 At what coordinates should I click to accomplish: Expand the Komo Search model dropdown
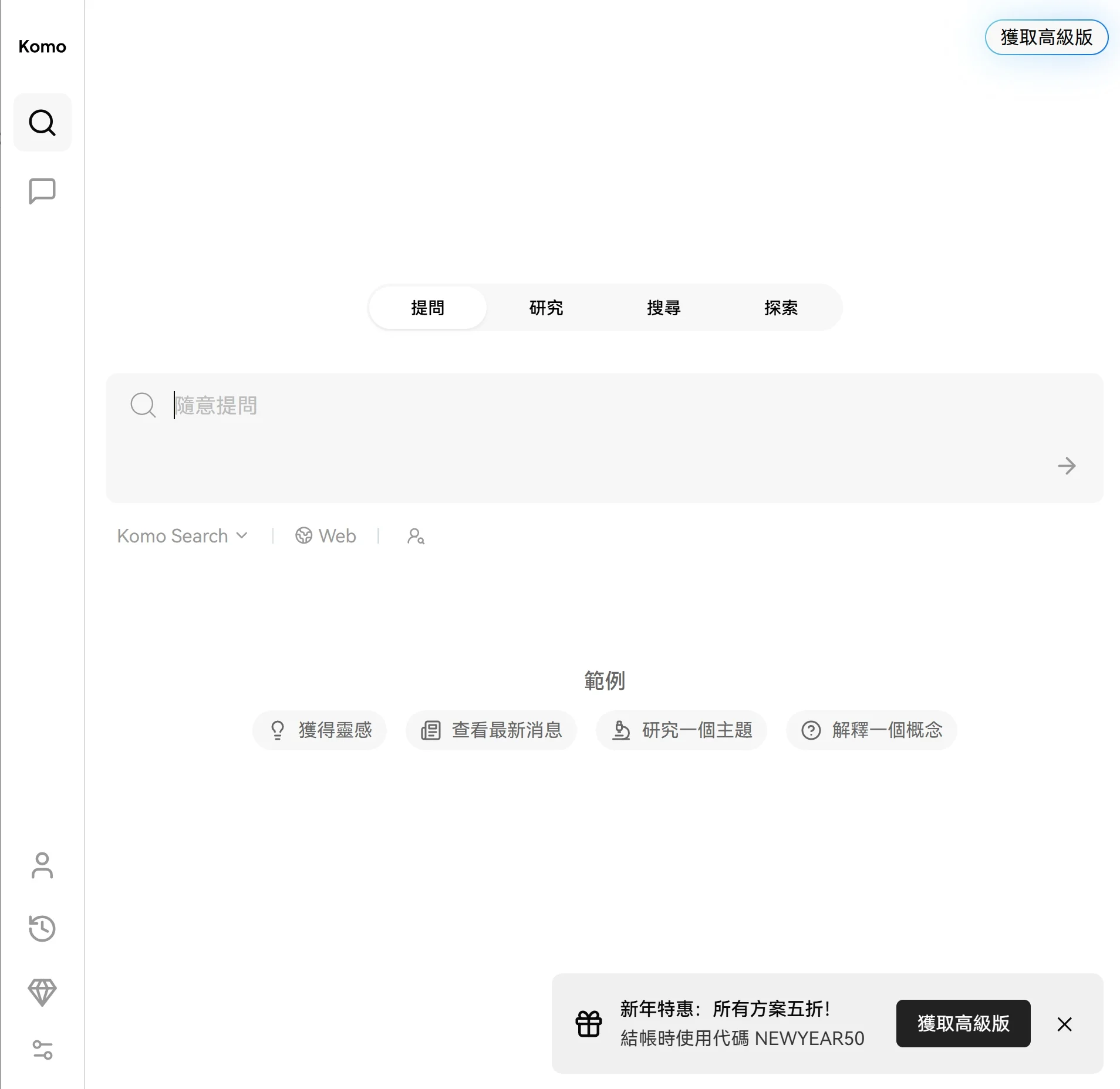click(x=182, y=536)
